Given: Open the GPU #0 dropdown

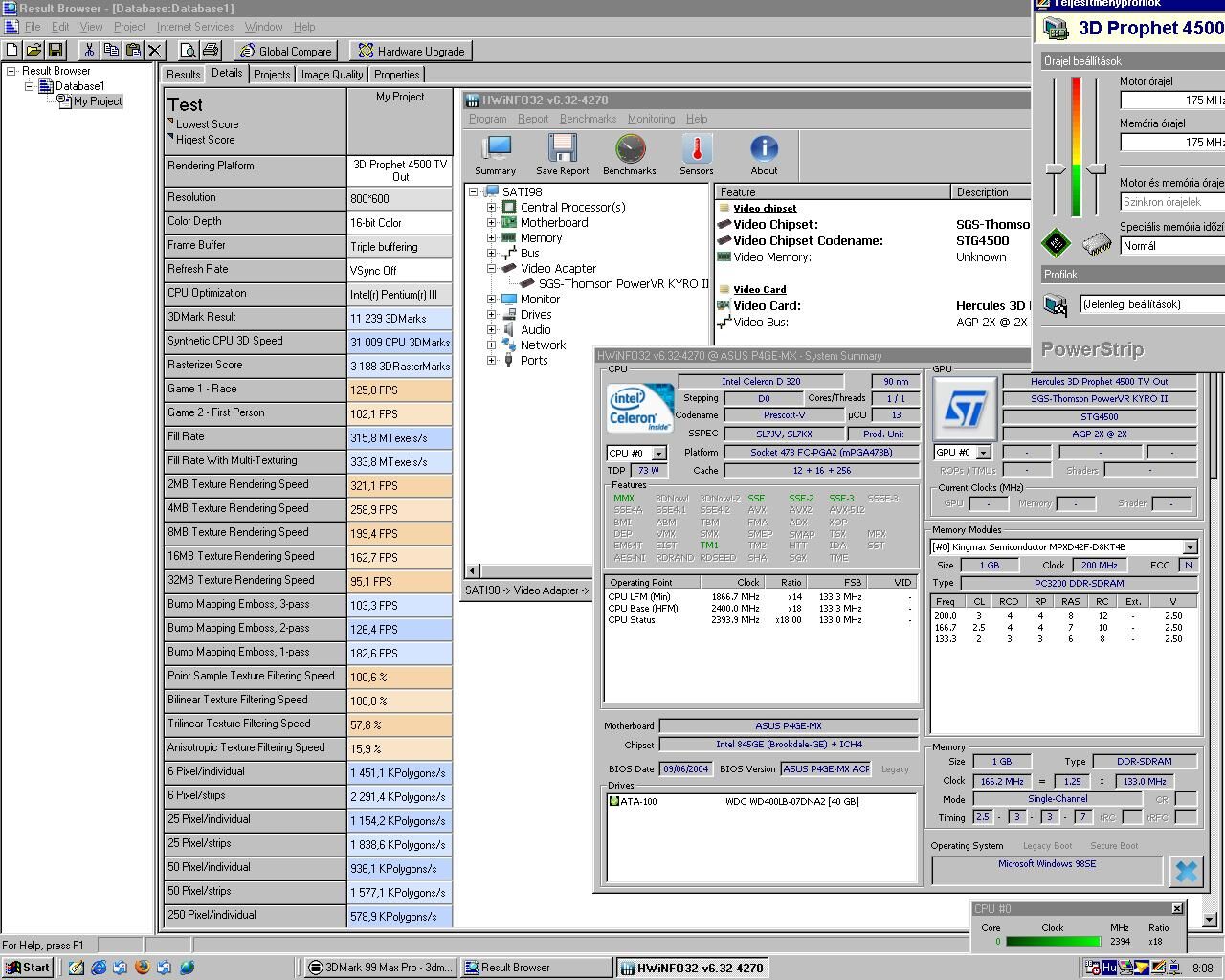Looking at the screenshot, I should click(x=983, y=452).
